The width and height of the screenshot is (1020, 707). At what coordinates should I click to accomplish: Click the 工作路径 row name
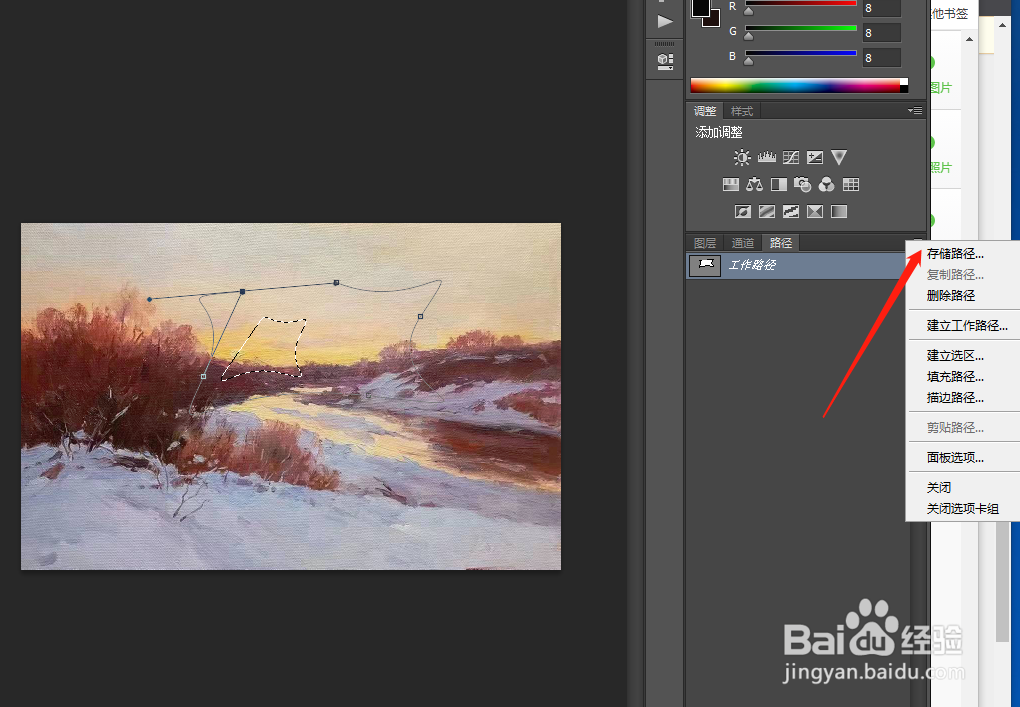tap(753, 265)
